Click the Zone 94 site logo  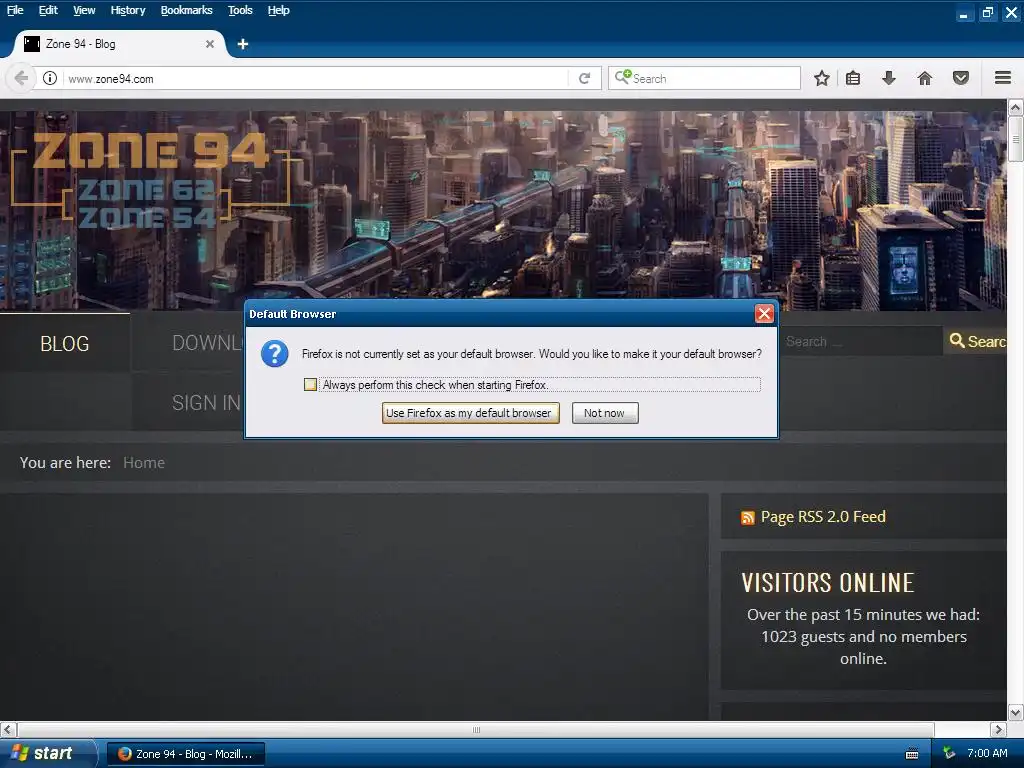[x=150, y=180]
